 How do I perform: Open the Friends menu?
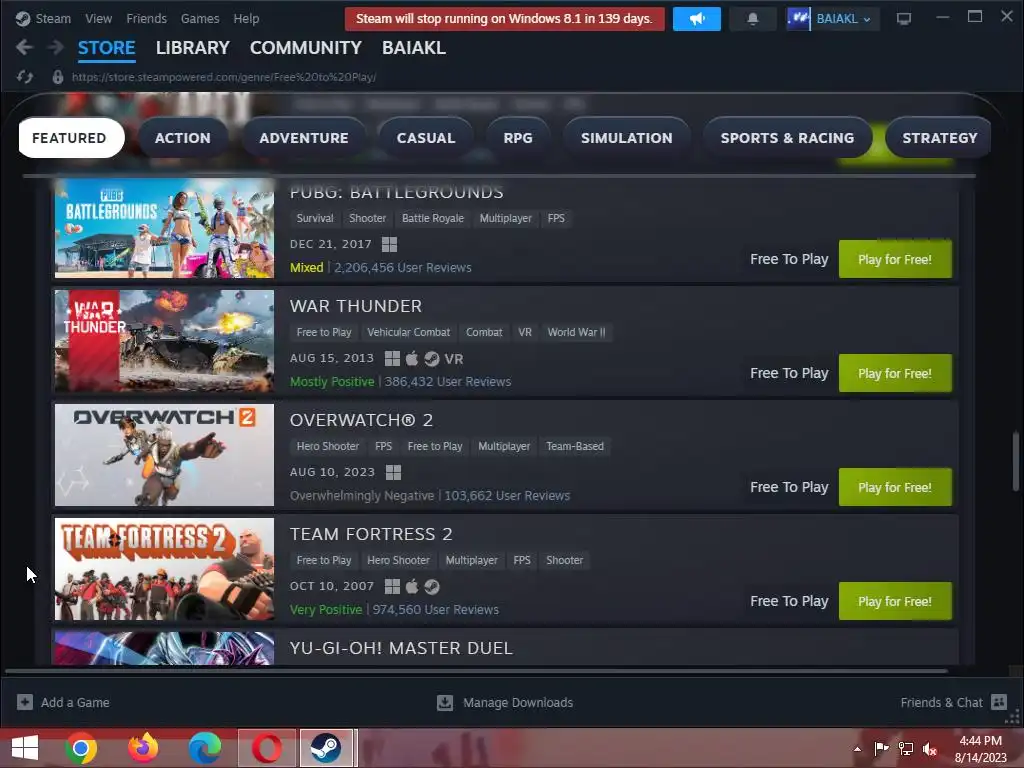click(146, 19)
